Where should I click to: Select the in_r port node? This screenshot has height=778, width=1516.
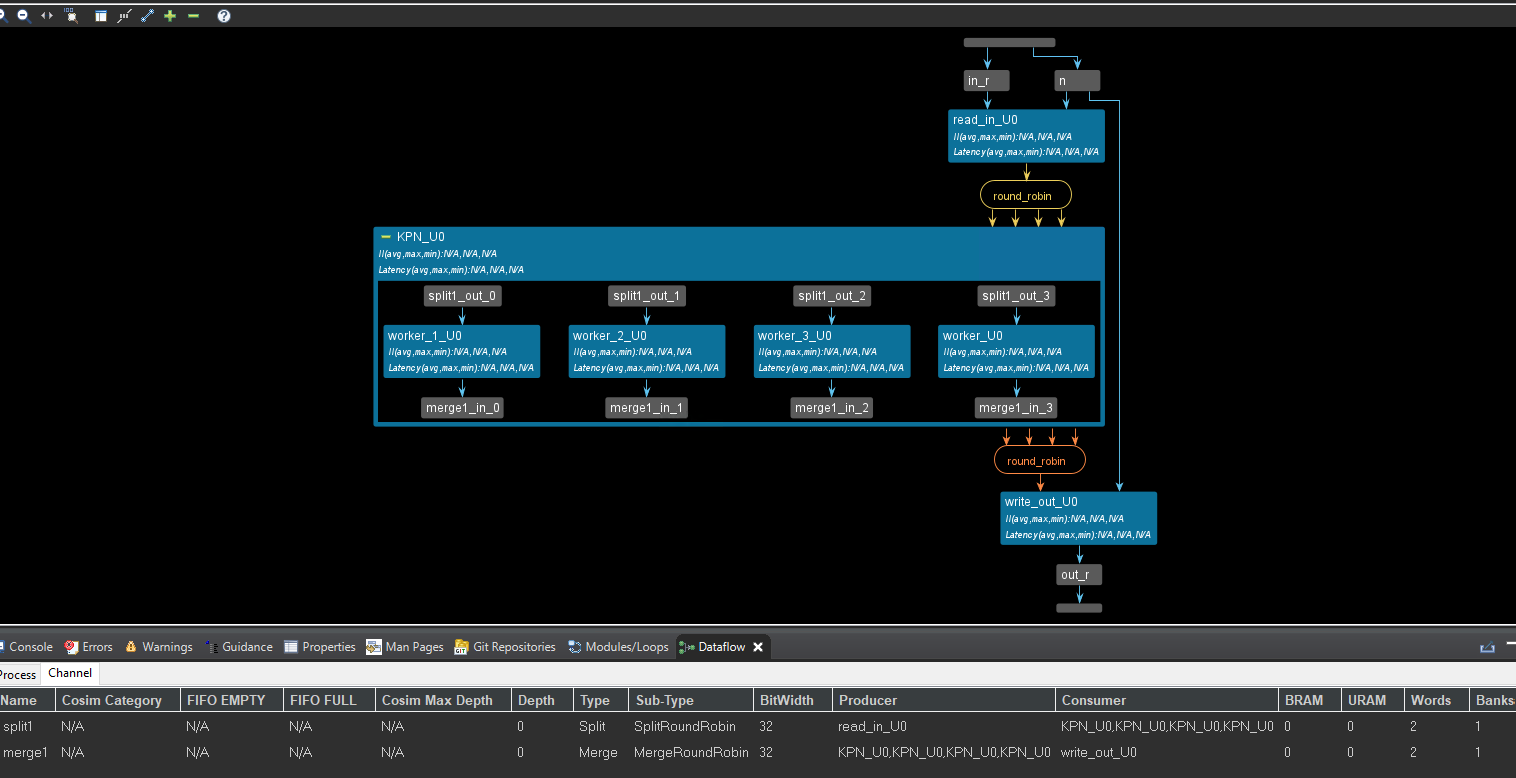tap(986, 81)
